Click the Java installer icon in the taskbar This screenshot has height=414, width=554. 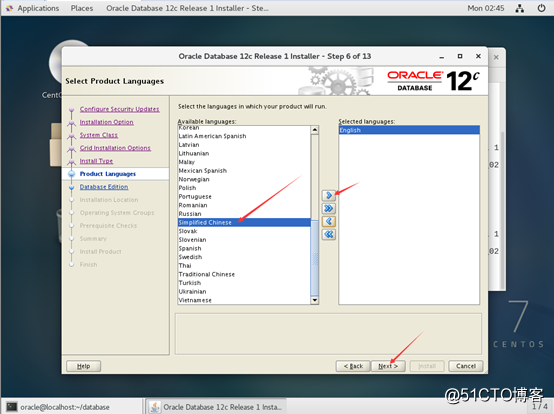154,407
